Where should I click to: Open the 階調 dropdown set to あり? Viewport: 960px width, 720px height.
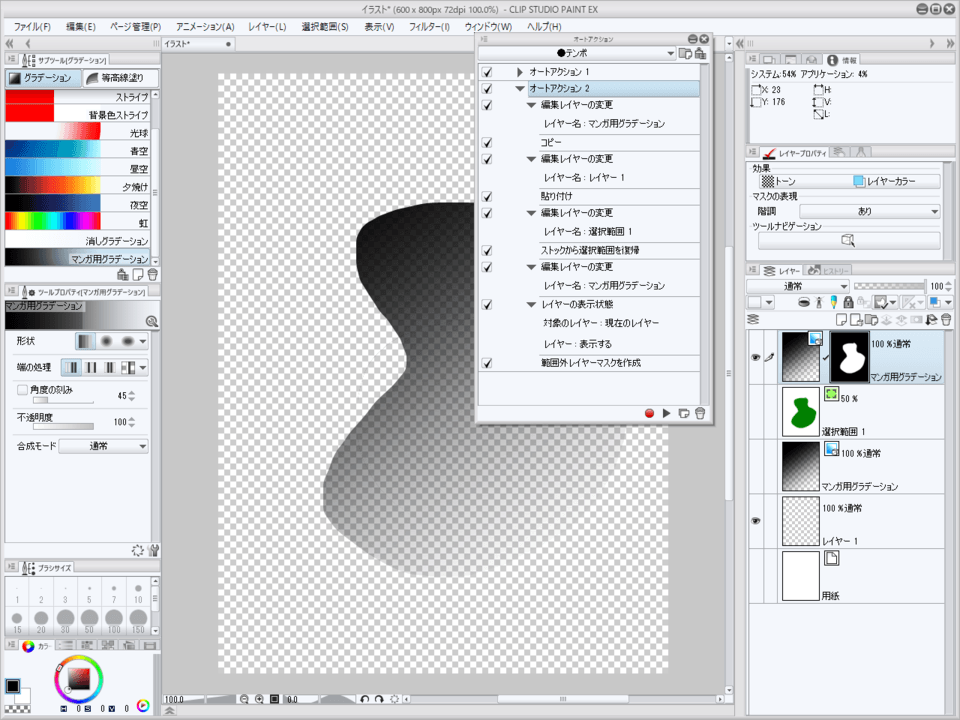[869, 212]
